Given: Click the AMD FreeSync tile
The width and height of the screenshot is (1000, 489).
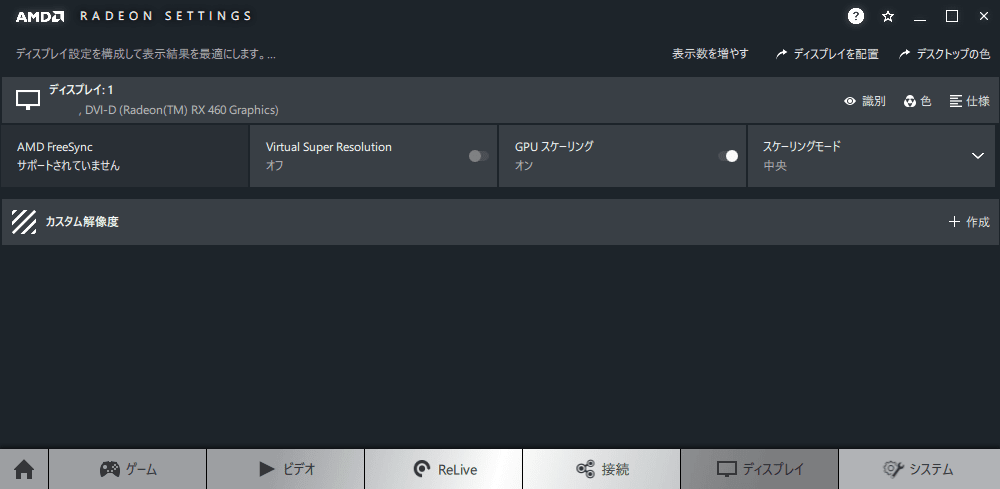Looking at the screenshot, I should click(x=124, y=156).
